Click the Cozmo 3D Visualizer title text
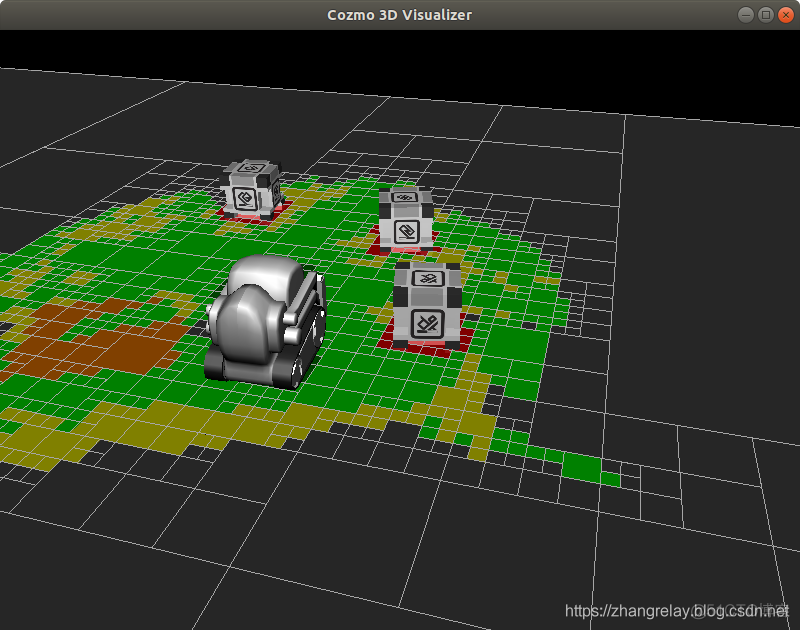Screen dimensions: 800x630 coord(399,15)
